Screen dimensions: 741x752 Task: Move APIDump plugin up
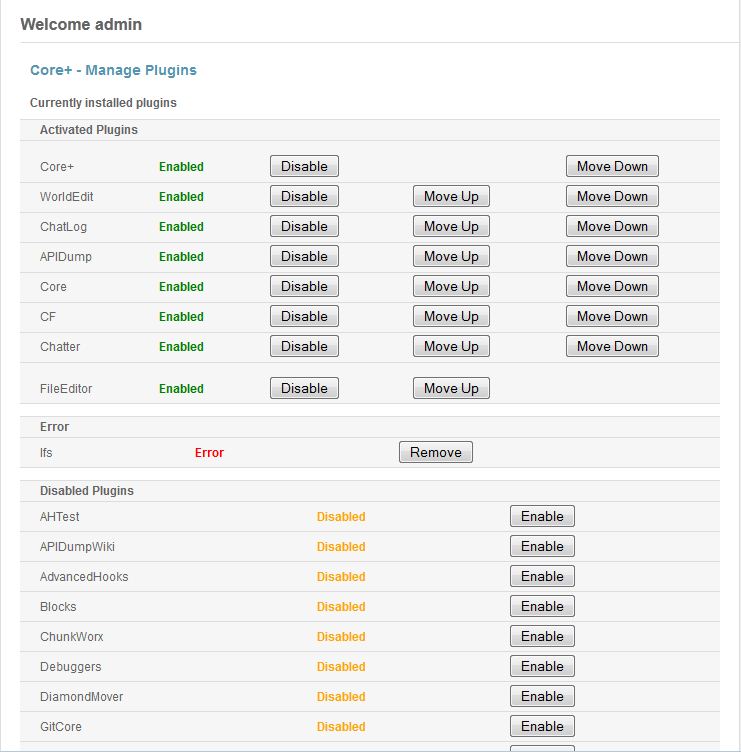tap(451, 256)
